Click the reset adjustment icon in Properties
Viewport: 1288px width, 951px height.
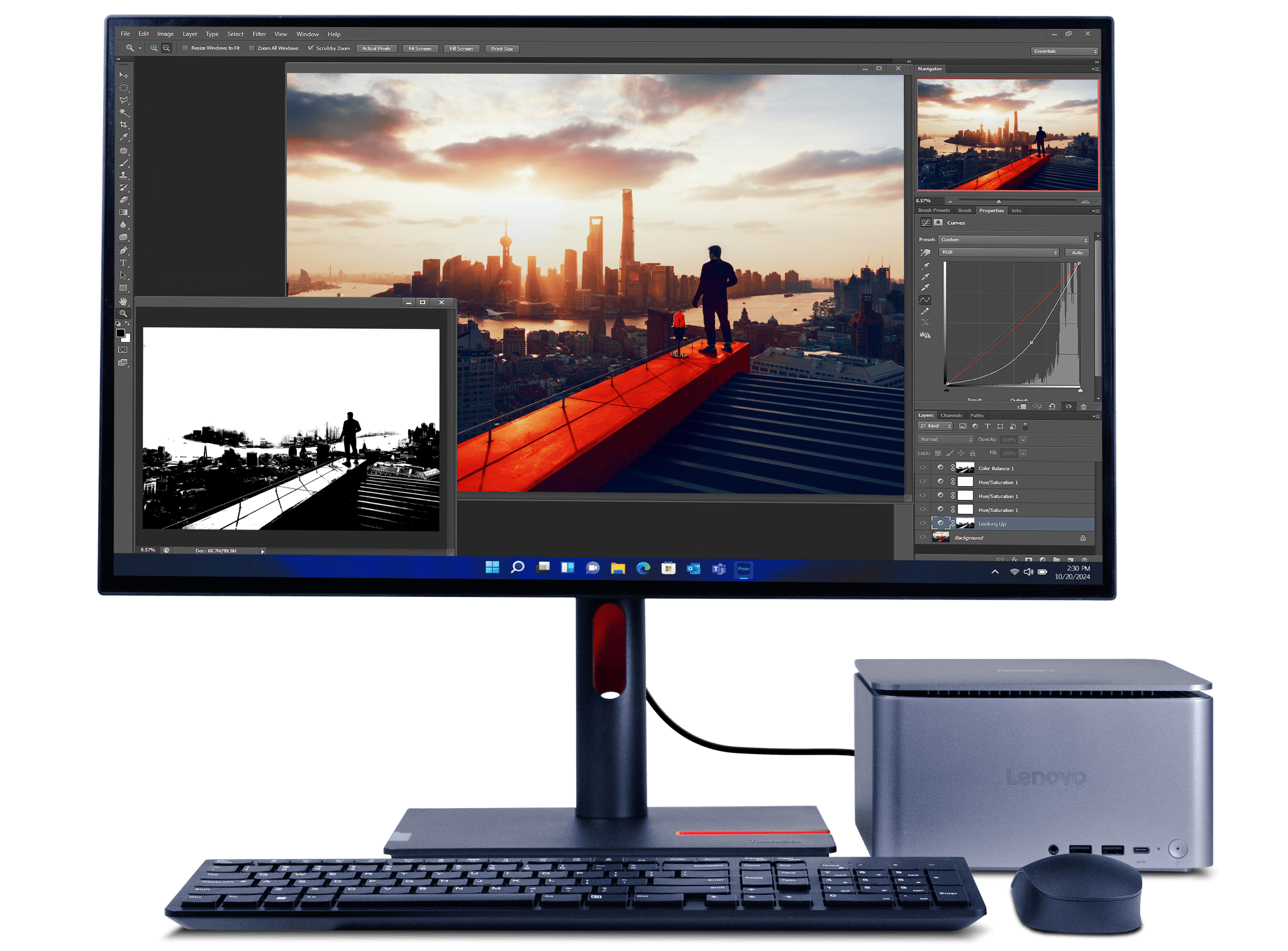[x=1052, y=407]
